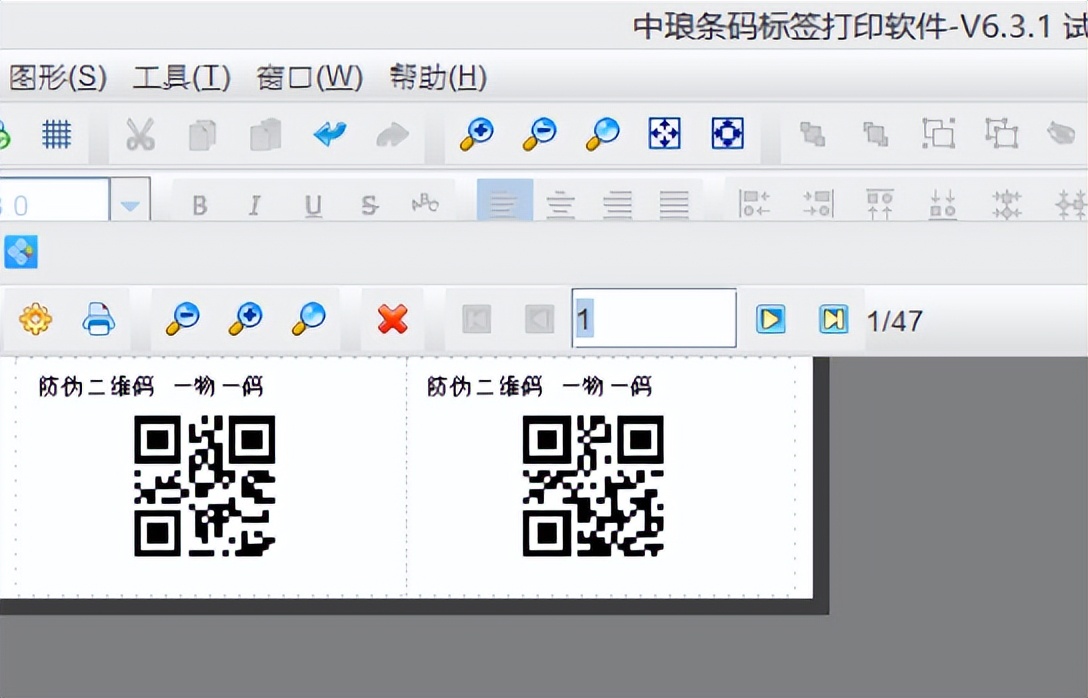Click the send-to-back layer icon
Viewport: 1088px width, 698px height.
click(x=875, y=134)
